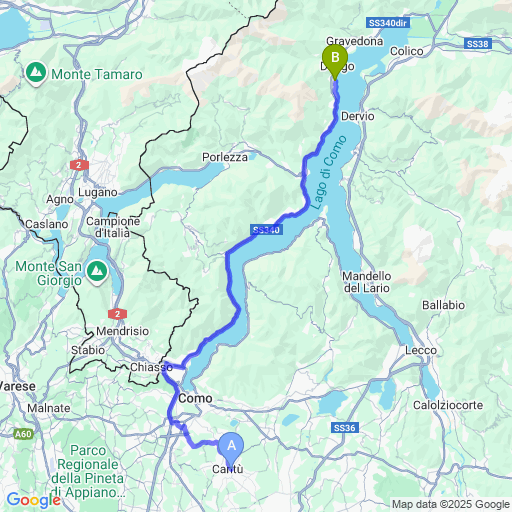
Task: Click the Colico town label
Action: coord(407,51)
